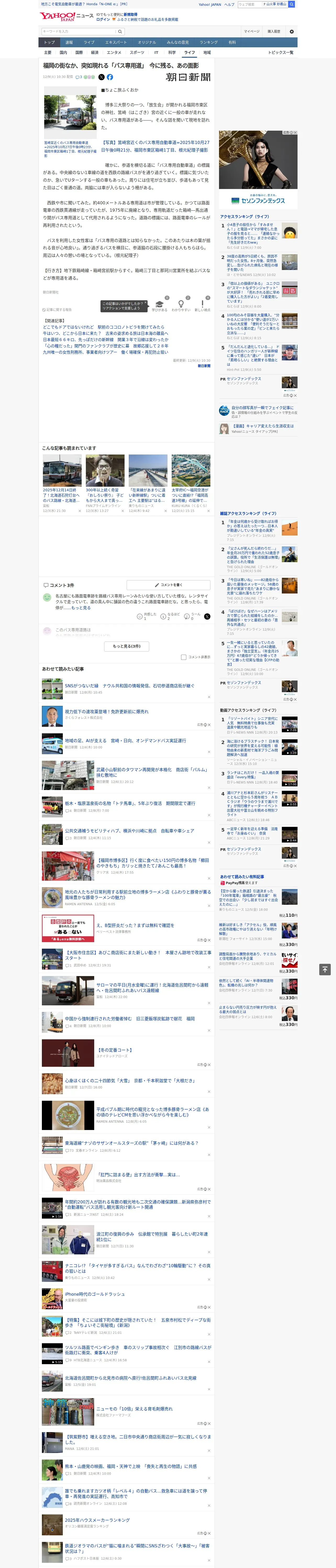Viewport: 336px width, 1568px height.
Task: Open settings gear icon in header
Action: (x=292, y=31)
